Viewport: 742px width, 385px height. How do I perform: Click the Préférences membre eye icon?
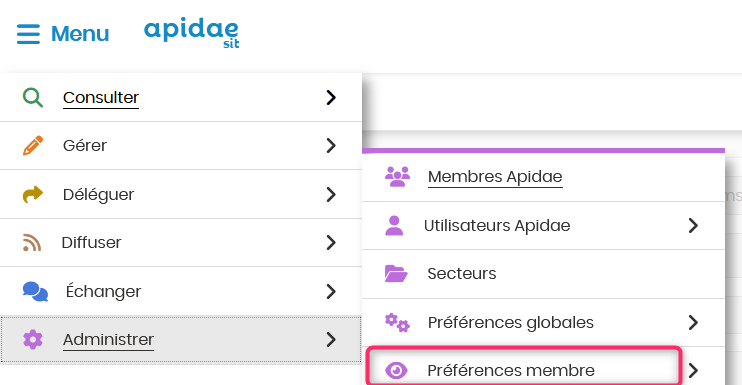[396, 370]
